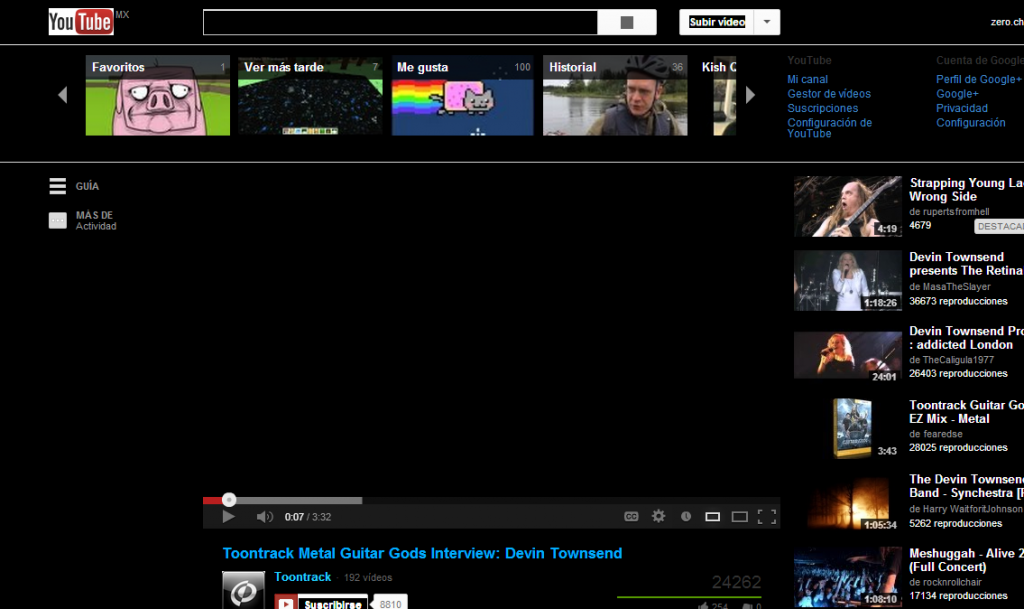
Task: Open the Guía menu icon
Action: coord(57,186)
